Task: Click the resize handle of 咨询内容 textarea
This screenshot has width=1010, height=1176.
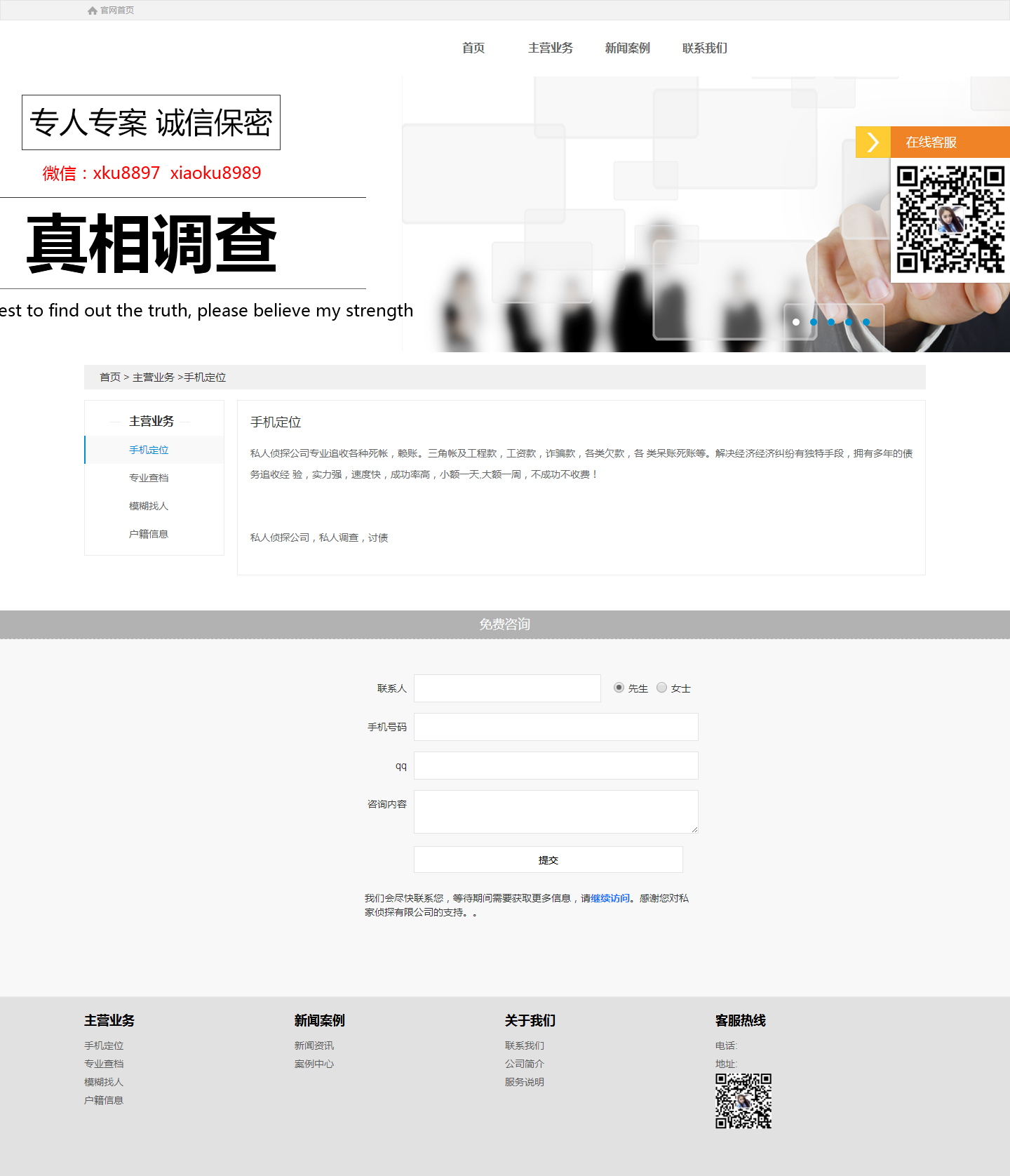Action: pos(694,829)
